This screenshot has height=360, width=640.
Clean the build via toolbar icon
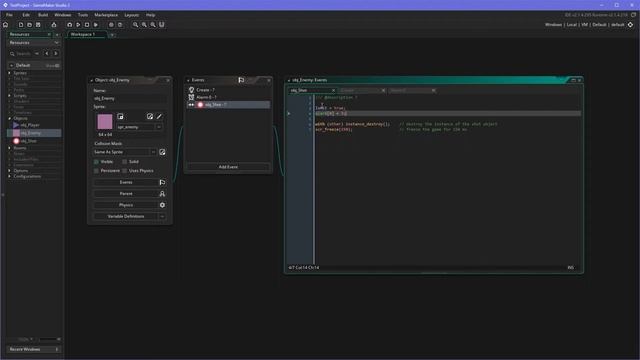click(x=96, y=24)
